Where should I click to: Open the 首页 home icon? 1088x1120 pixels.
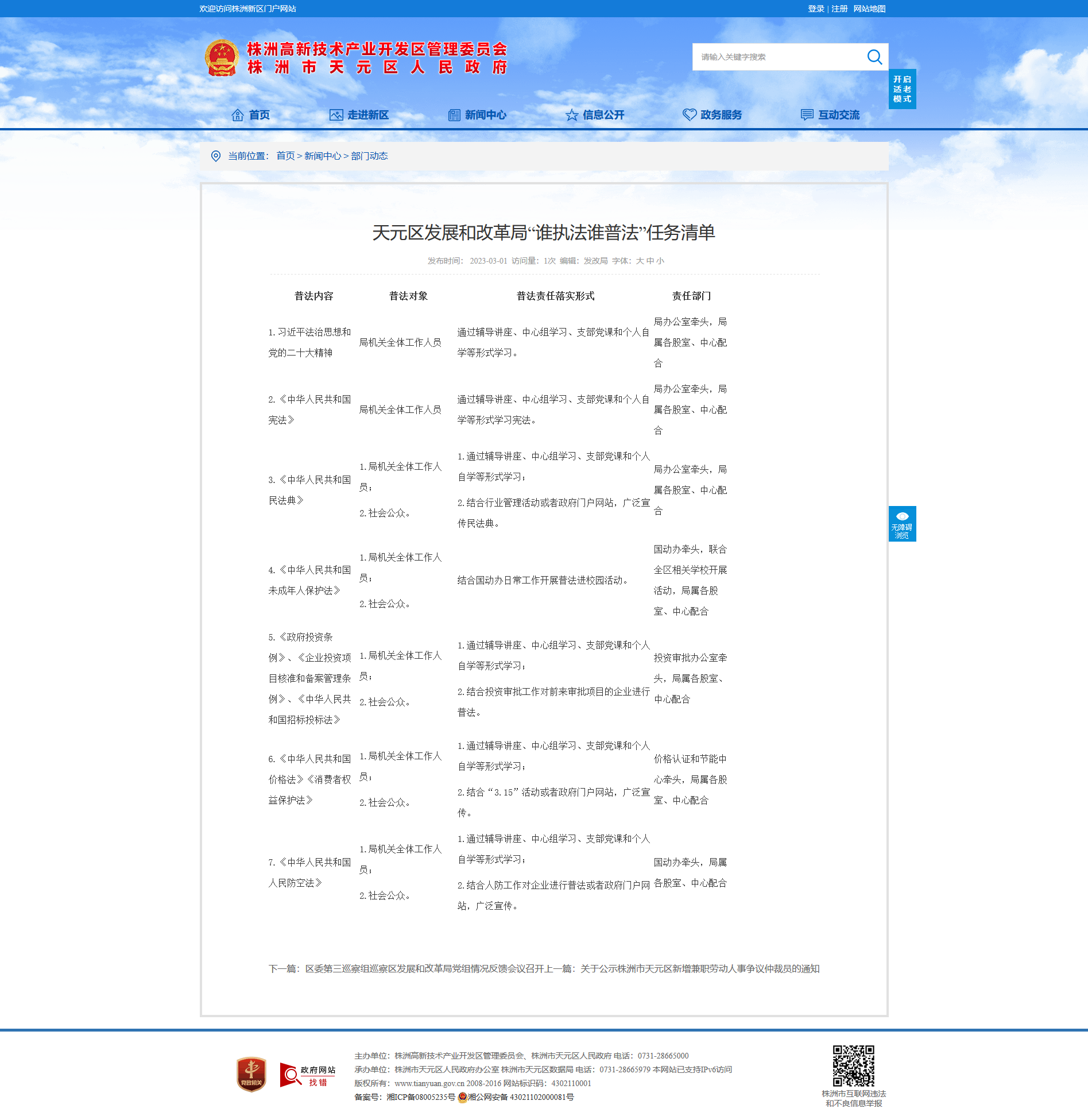tap(237, 115)
